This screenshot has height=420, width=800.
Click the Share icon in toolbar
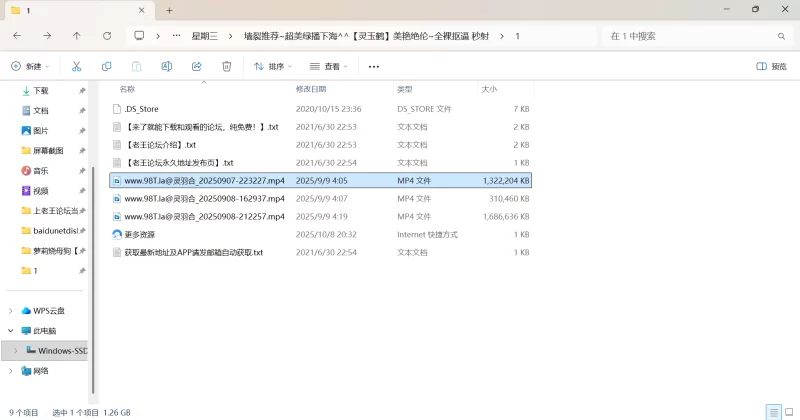pyautogui.click(x=197, y=66)
